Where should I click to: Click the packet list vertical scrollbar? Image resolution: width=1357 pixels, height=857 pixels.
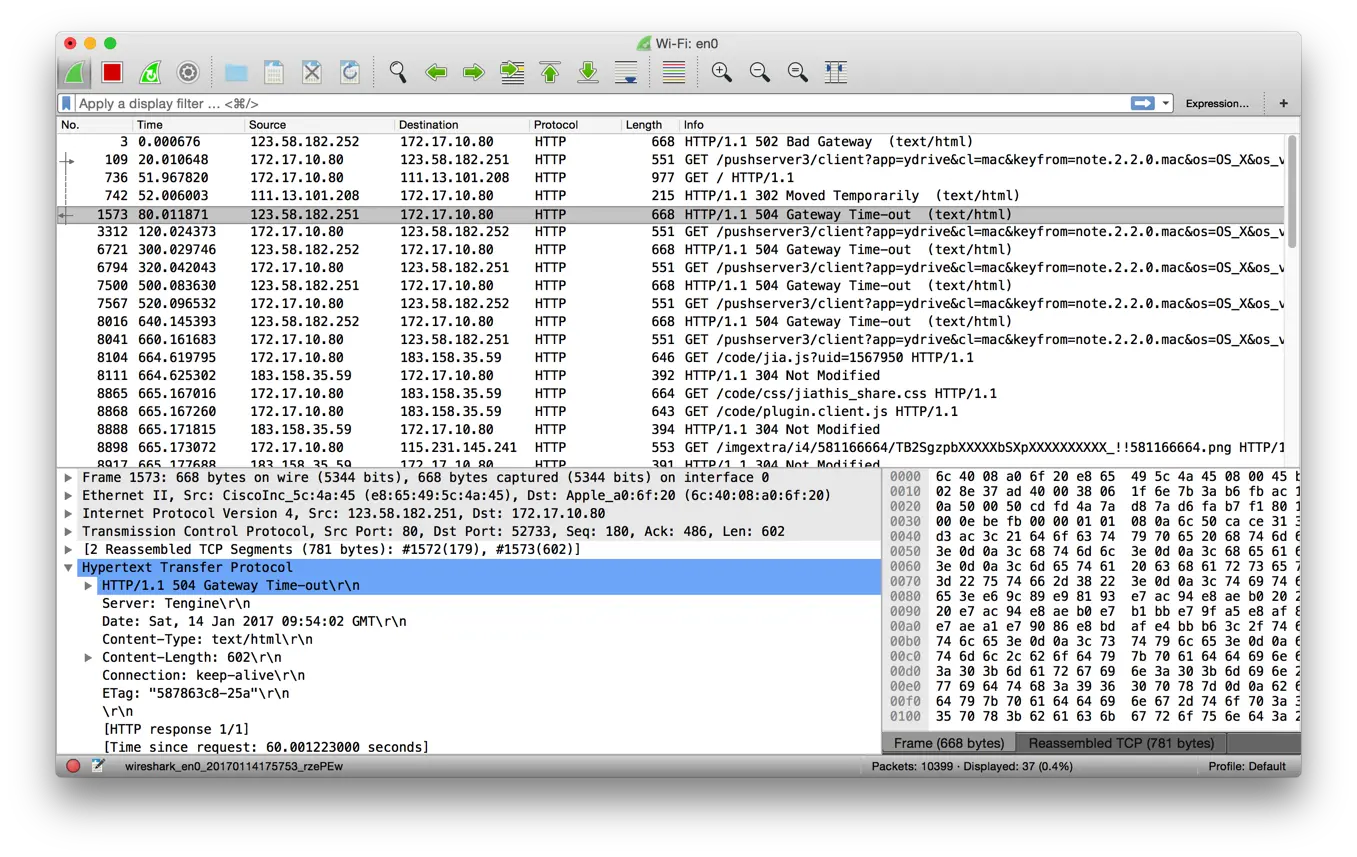tap(1292, 192)
